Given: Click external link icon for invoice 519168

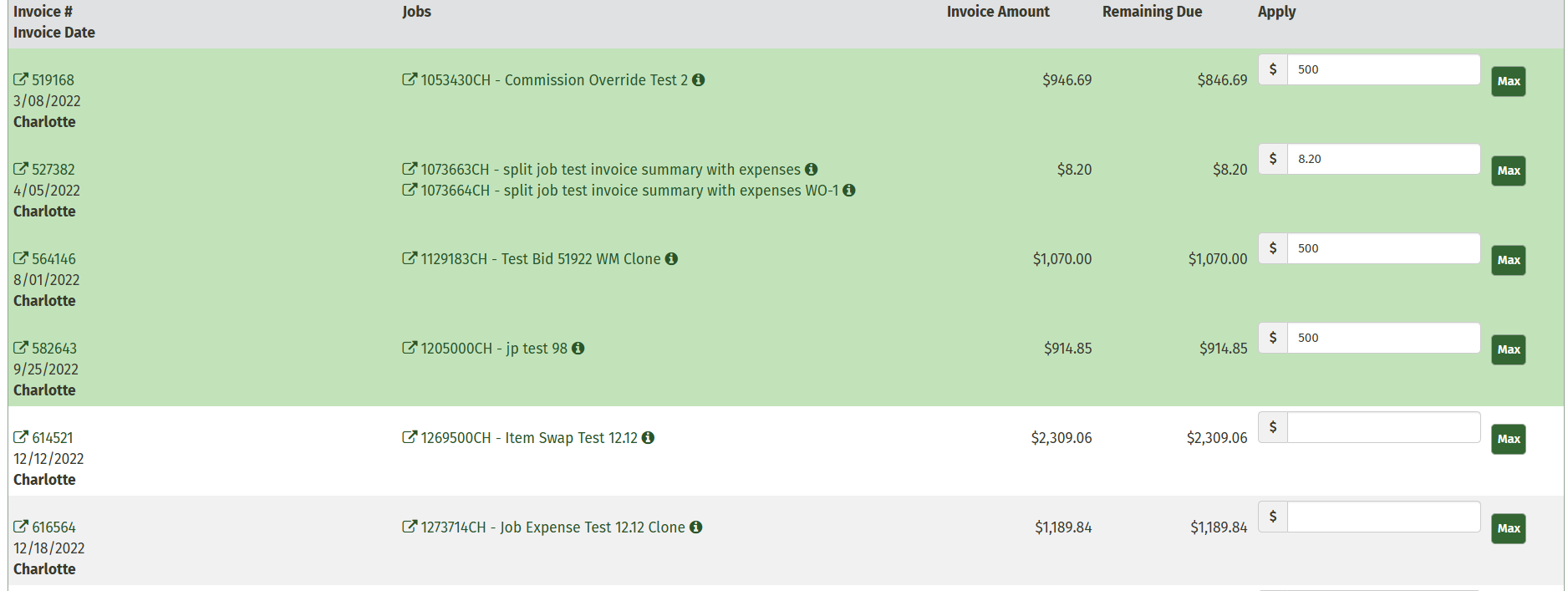Looking at the screenshot, I should (21, 80).
